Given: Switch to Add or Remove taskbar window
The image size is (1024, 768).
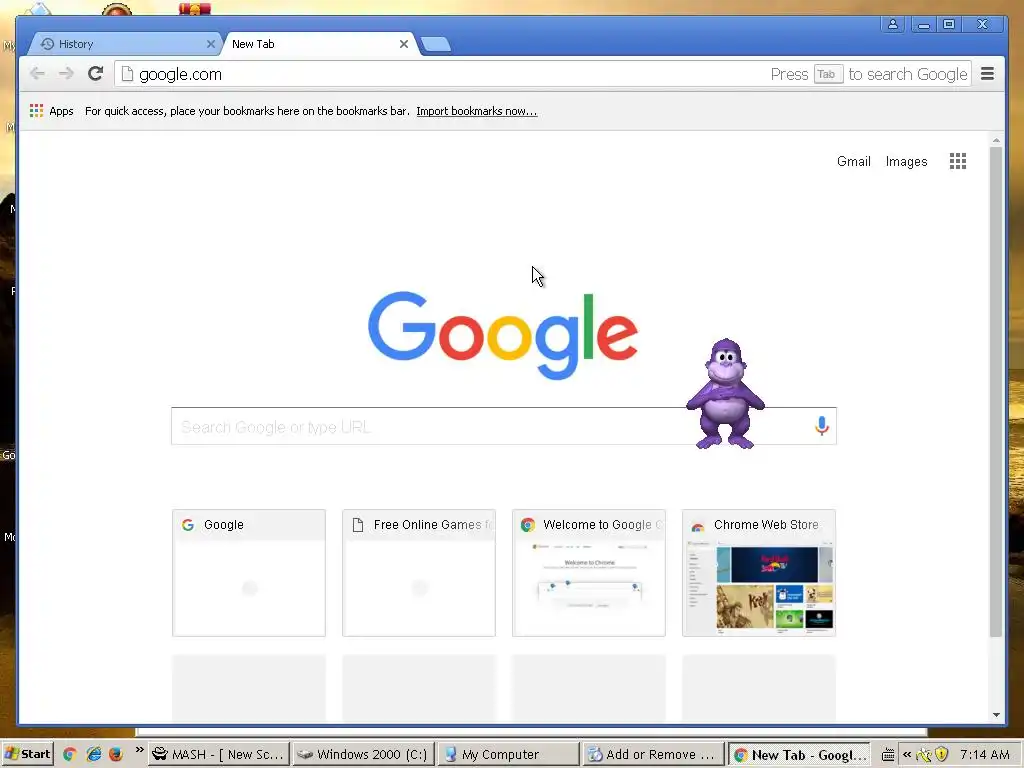Looking at the screenshot, I should tap(653, 754).
